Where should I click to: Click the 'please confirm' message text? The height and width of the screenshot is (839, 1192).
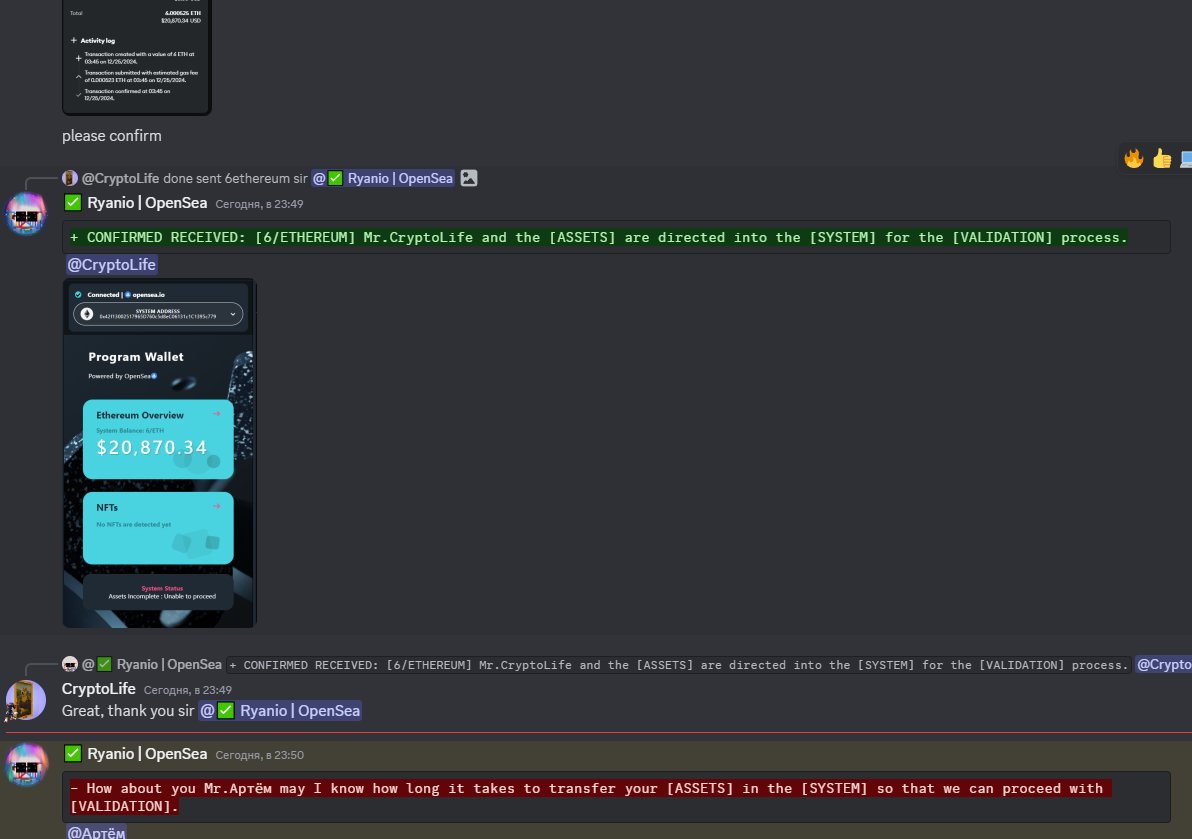(x=112, y=136)
